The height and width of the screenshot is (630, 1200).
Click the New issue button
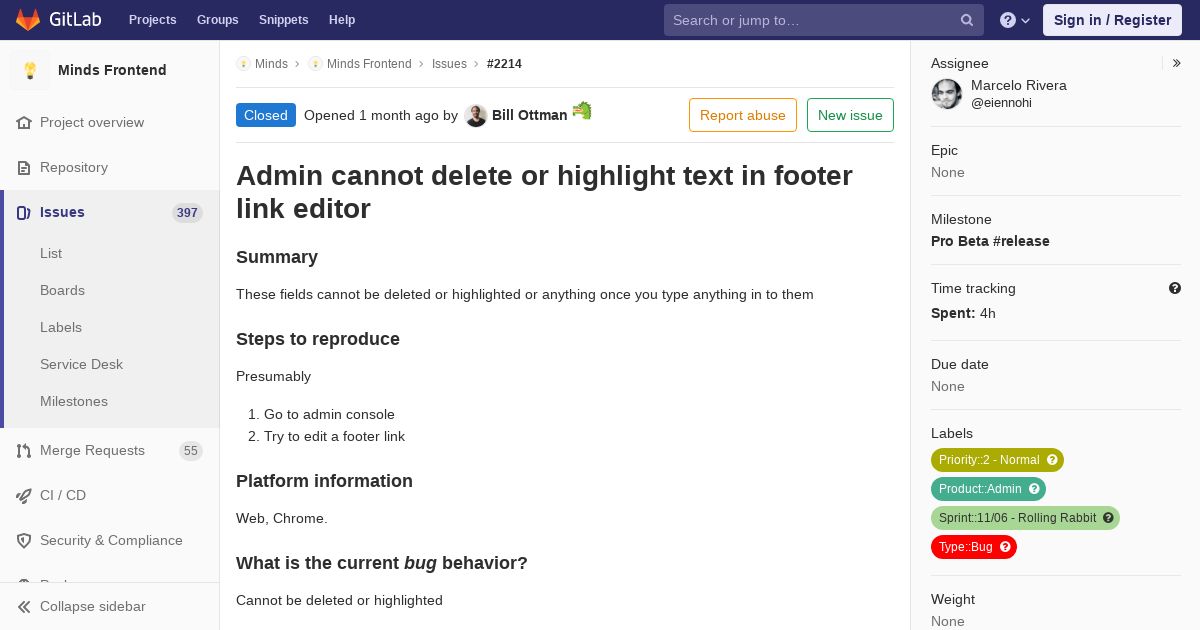pyautogui.click(x=850, y=115)
